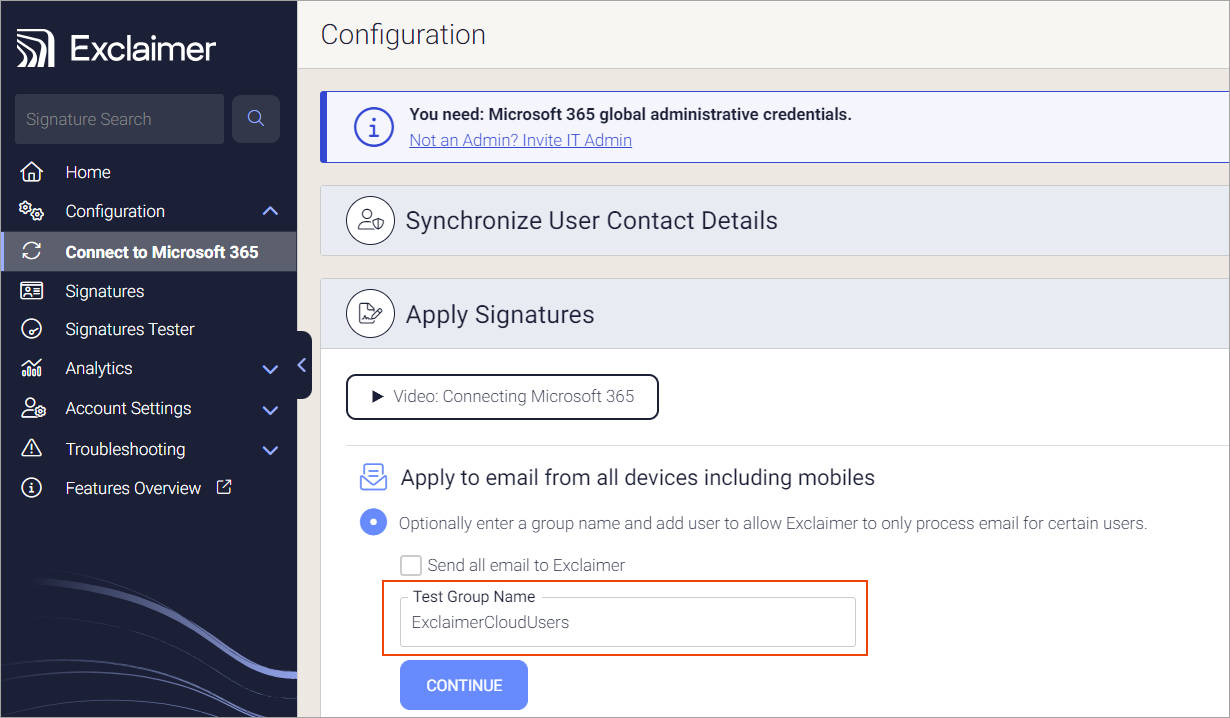The image size is (1230, 718).
Task: Expand the Analytics submenu chevron
Action: pyautogui.click(x=270, y=369)
